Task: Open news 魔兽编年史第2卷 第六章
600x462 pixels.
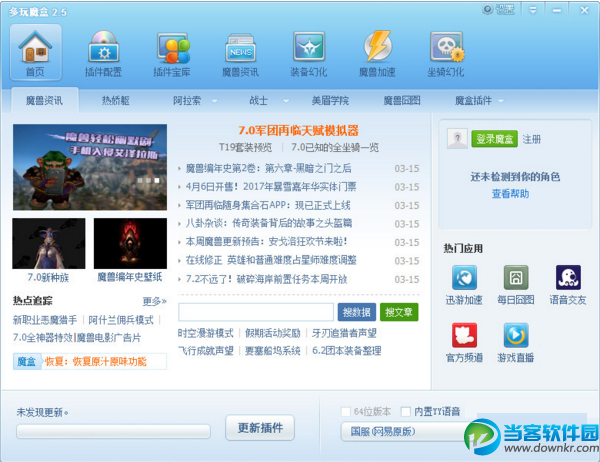Action: [x=269, y=168]
